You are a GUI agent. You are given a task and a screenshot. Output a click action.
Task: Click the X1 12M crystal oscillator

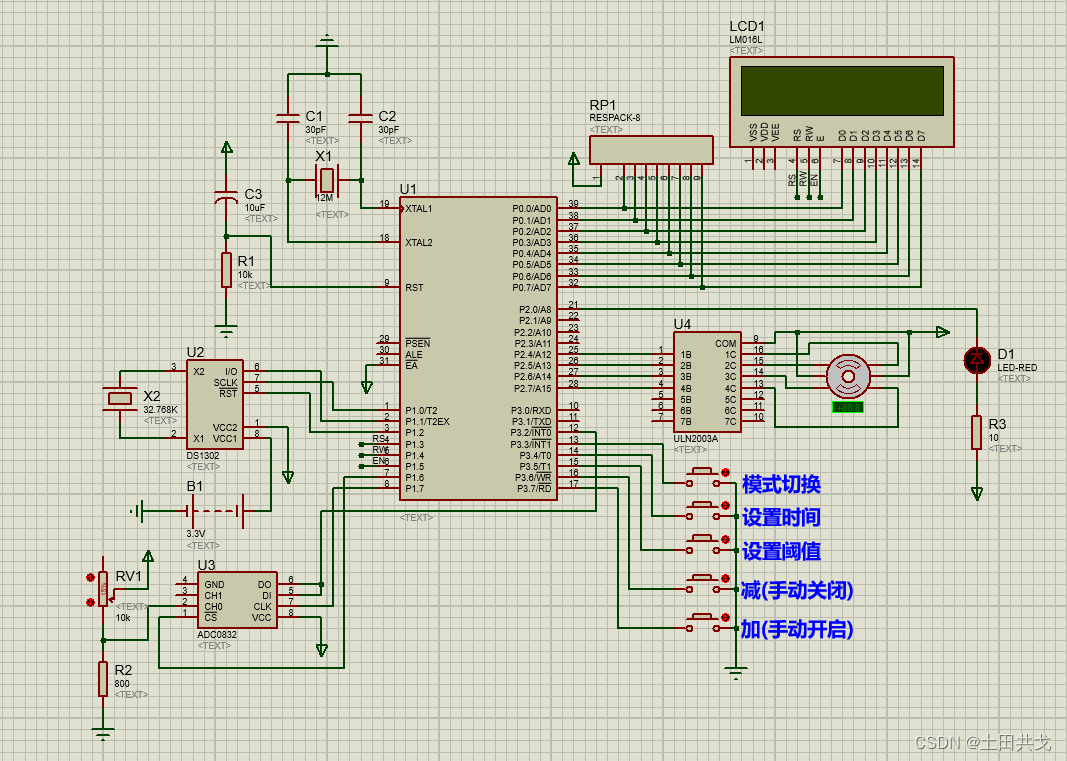coord(327,180)
